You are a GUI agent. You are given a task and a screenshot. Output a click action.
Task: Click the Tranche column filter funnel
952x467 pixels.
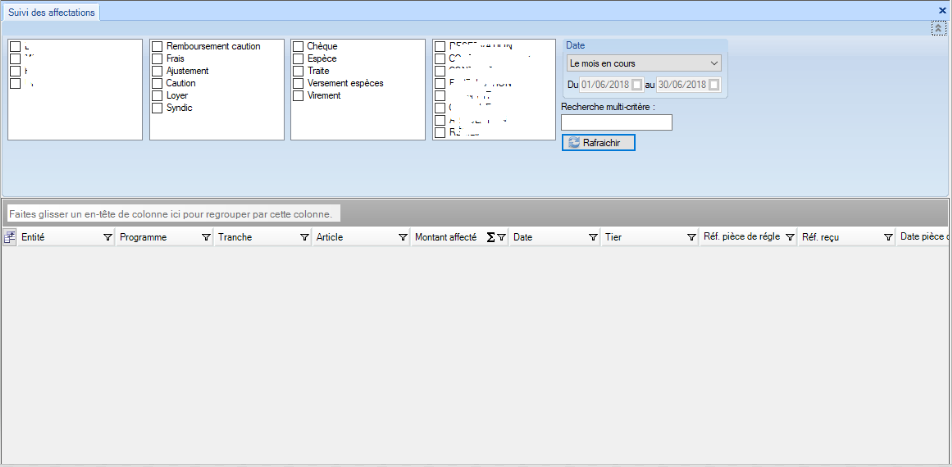pyautogui.click(x=303, y=238)
